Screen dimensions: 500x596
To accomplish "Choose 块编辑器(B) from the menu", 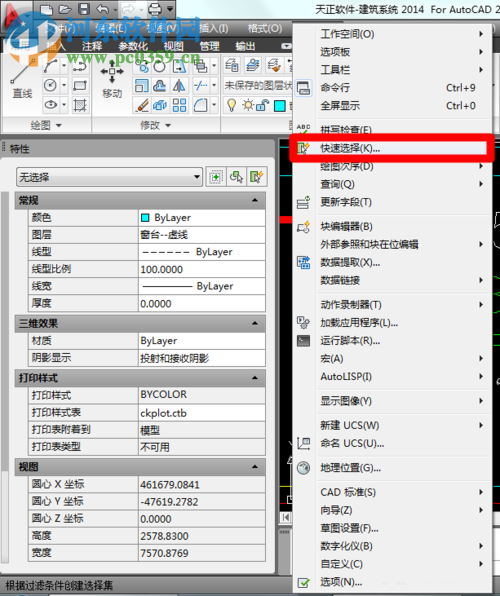I will pos(391,227).
